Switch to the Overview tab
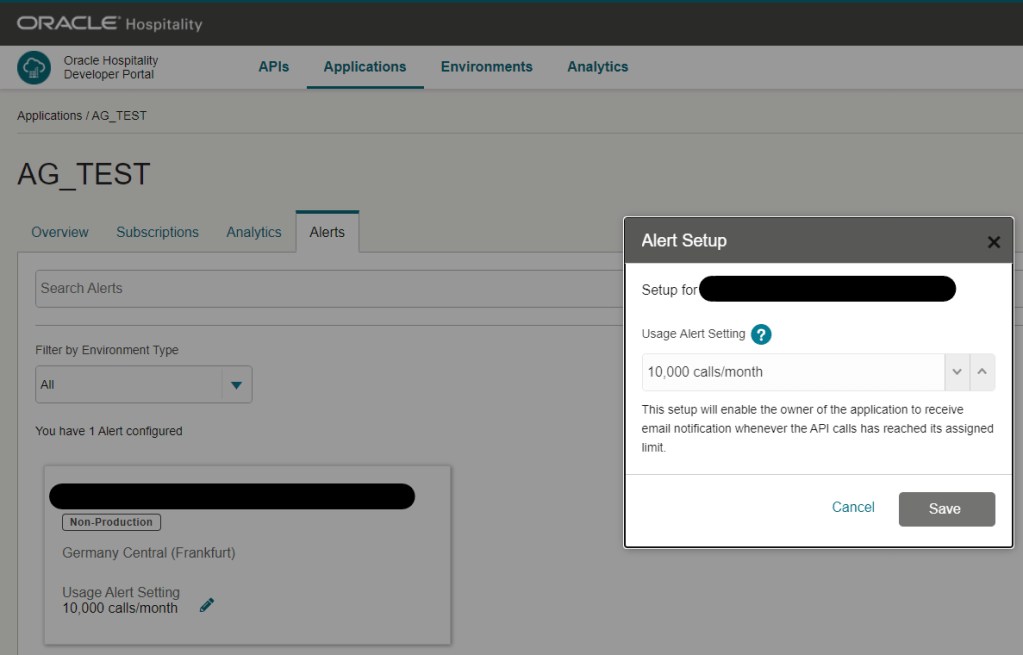The width and height of the screenshot is (1023, 655). pyautogui.click(x=60, y=232)
